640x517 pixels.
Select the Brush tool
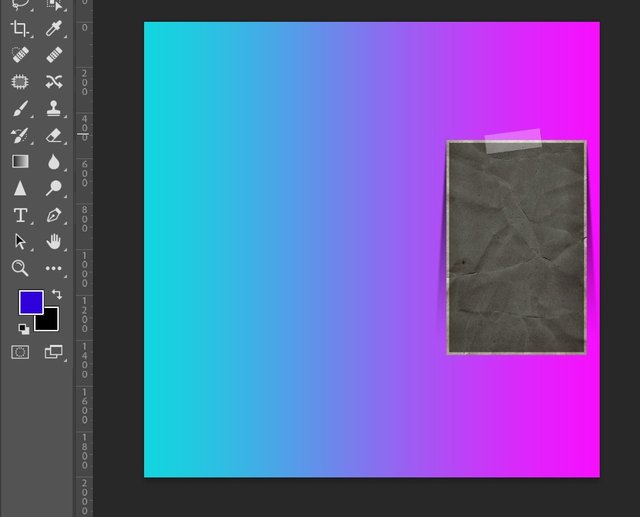point(20,109)
